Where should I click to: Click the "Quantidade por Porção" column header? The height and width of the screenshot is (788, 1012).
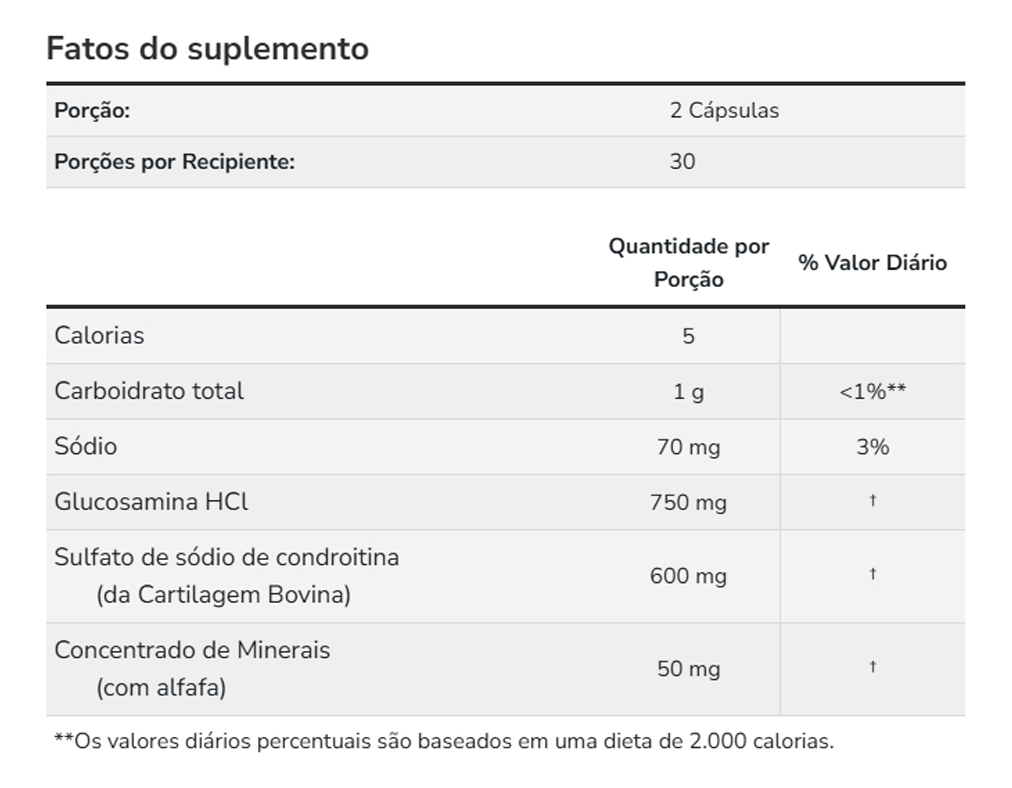click(689, 262)
